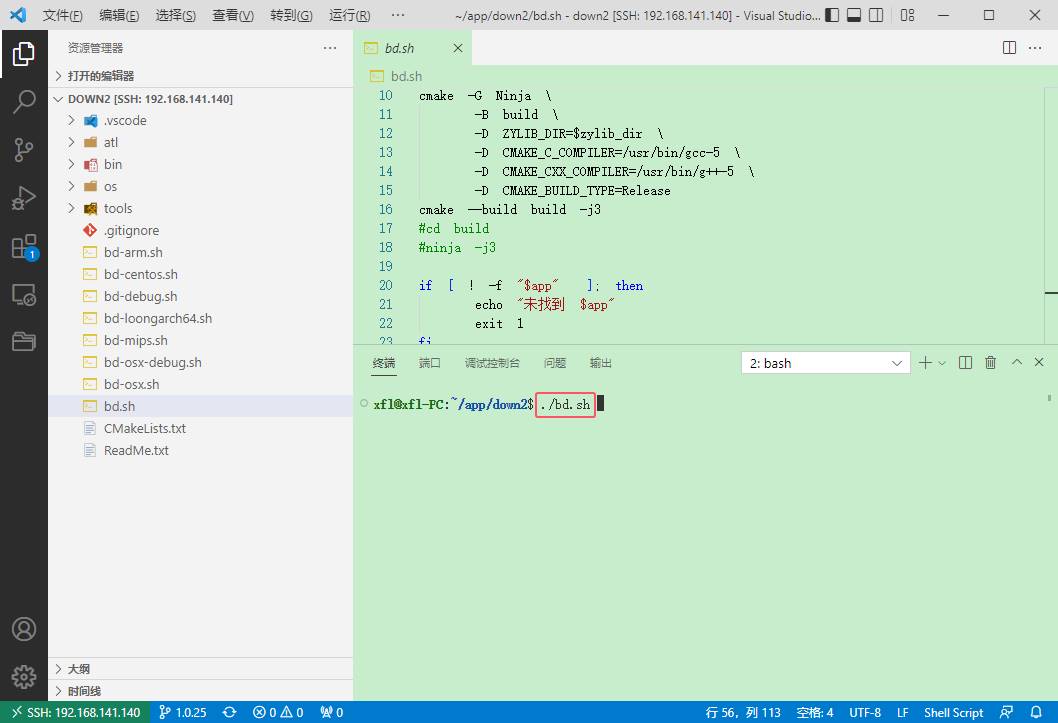Kill terminal with the trash icon

(x=991, y=363)
